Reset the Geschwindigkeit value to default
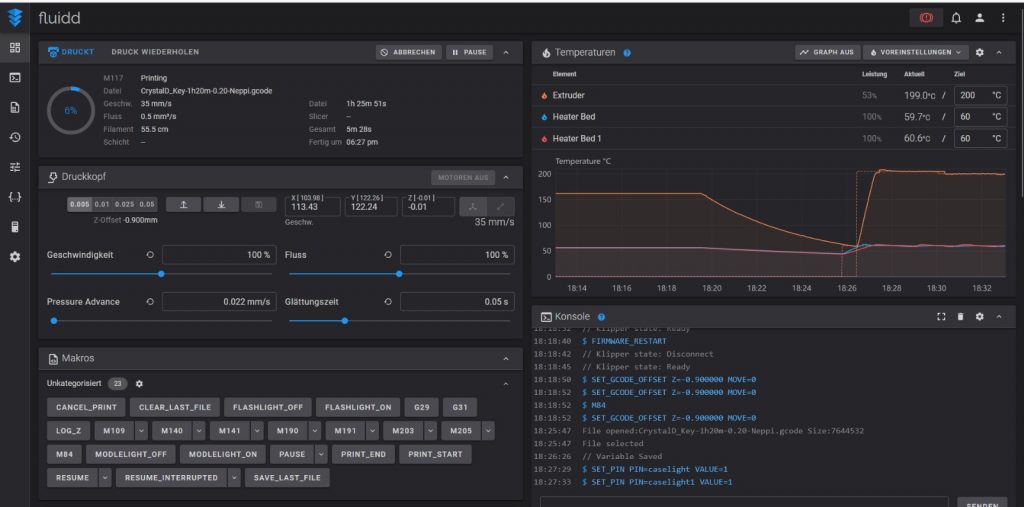1024x507 pixels. pos(150,255)
